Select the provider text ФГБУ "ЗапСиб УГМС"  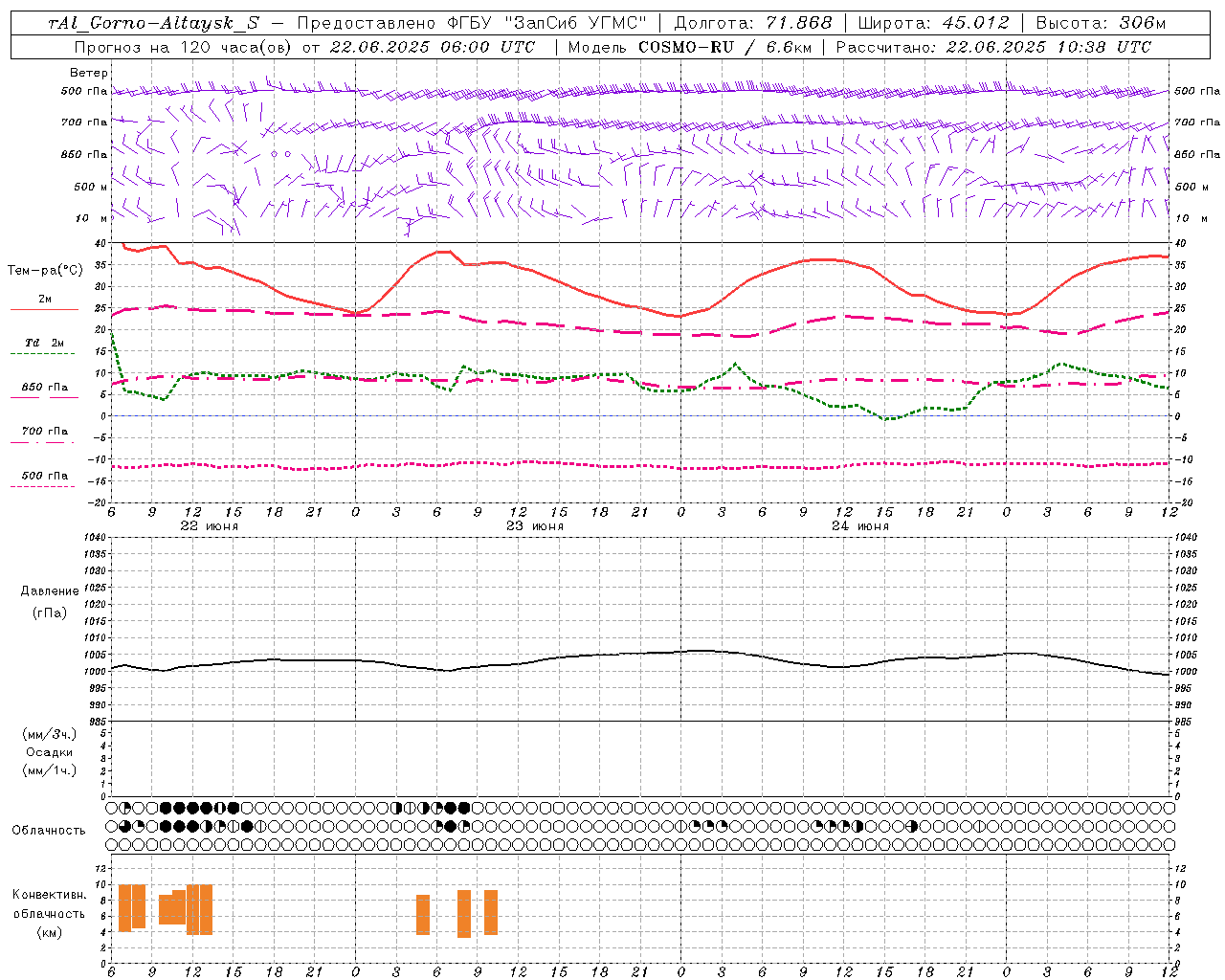point(547,23)
